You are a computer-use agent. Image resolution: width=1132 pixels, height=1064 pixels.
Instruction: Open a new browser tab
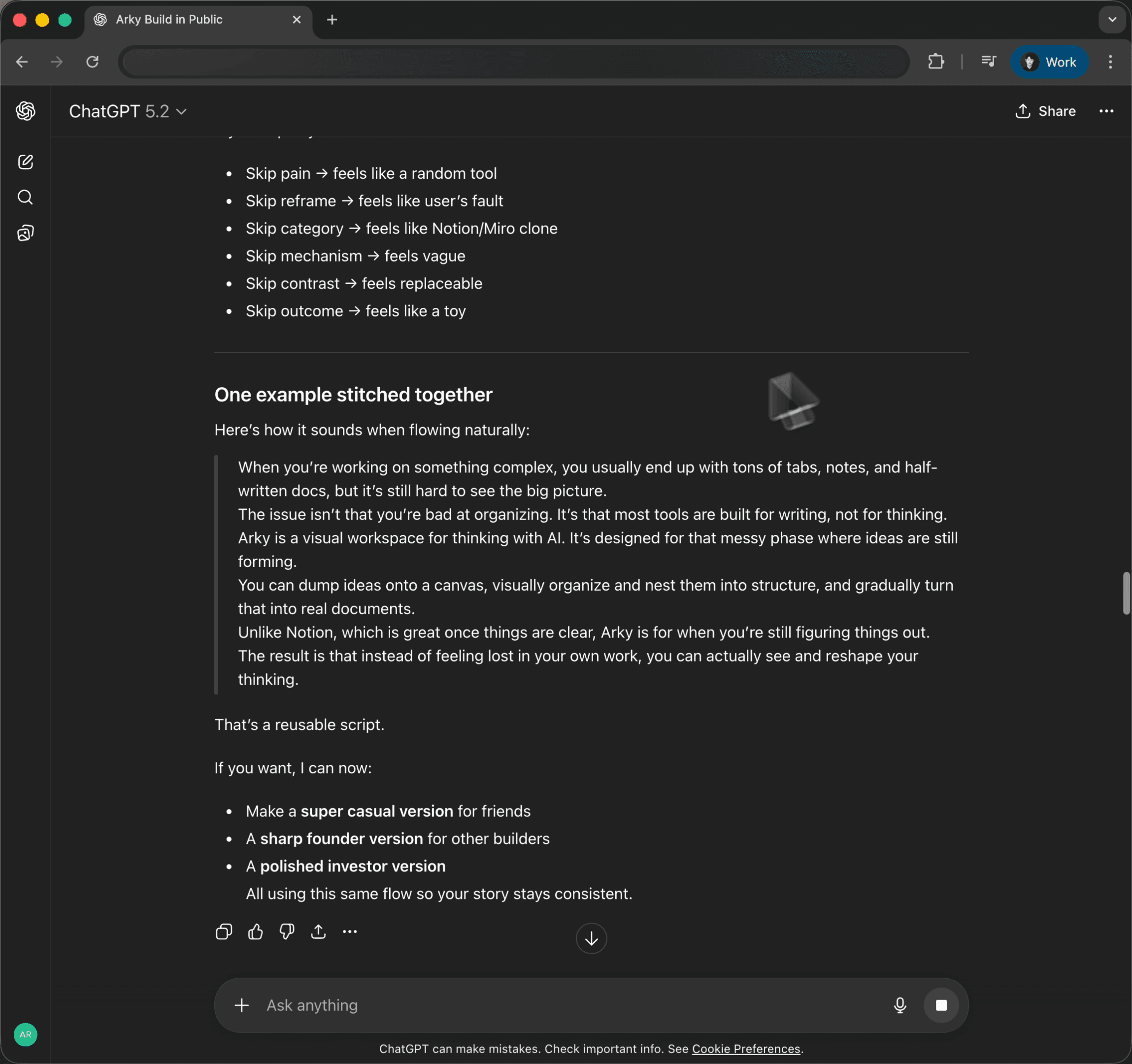[x=332, y=20]
